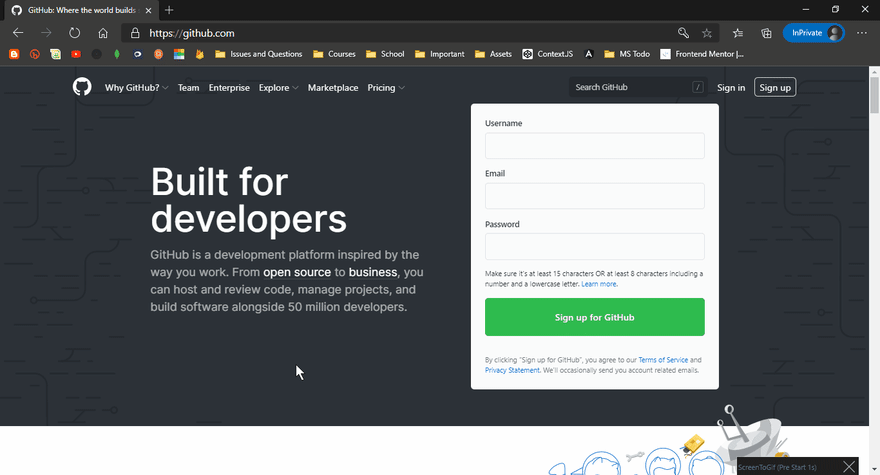Go back using the browser back arrow

(x=18, y=33)
